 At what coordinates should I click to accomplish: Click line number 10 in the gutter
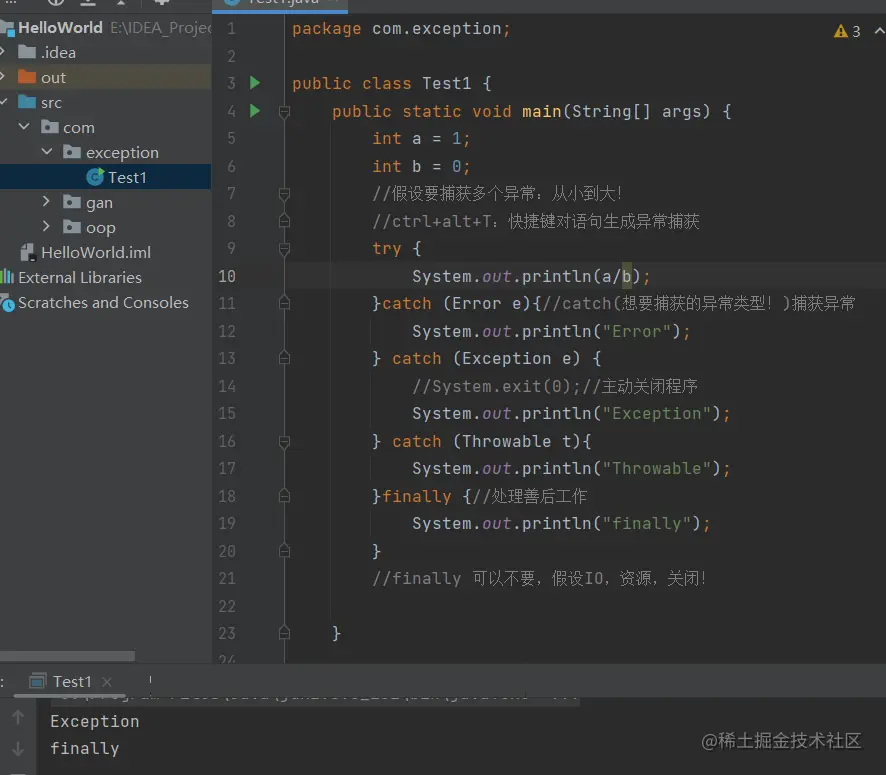pos(227,276)
